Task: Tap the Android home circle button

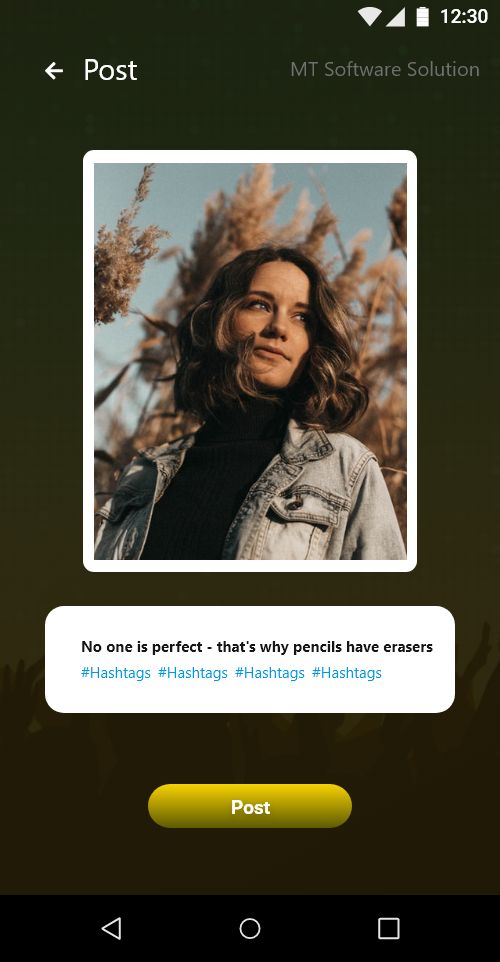Action: [x=250, y=928]
